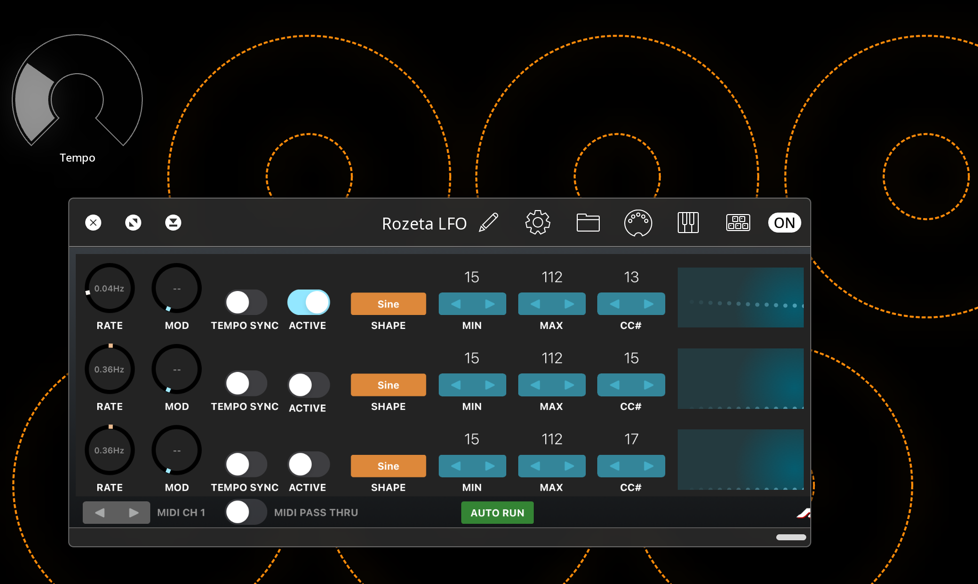Decrease MIN value on the first LFO
Viewport: 978px width, 584px height.
(x=455, y=304)
